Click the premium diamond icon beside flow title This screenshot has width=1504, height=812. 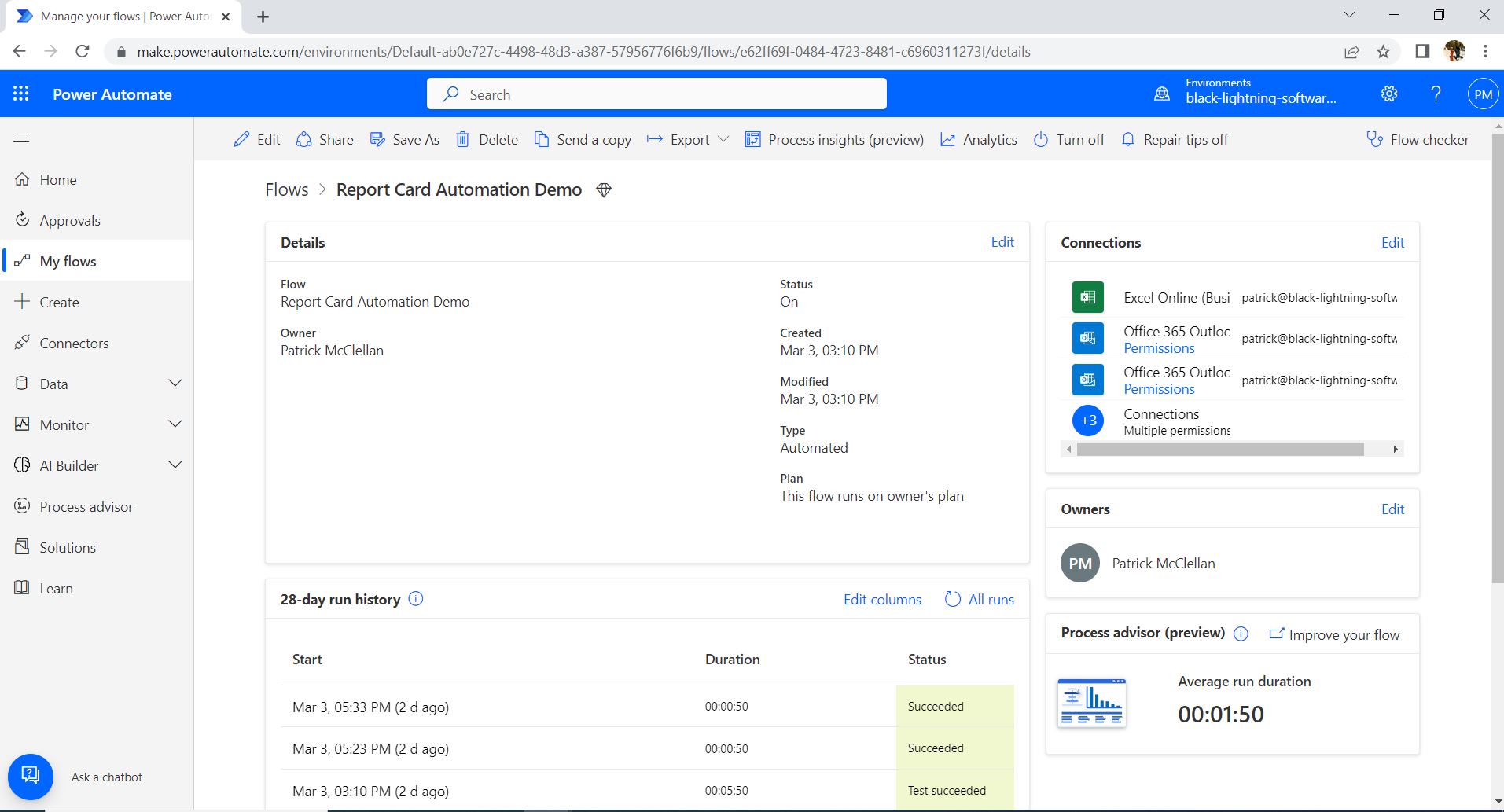click(x=604, y=190)
